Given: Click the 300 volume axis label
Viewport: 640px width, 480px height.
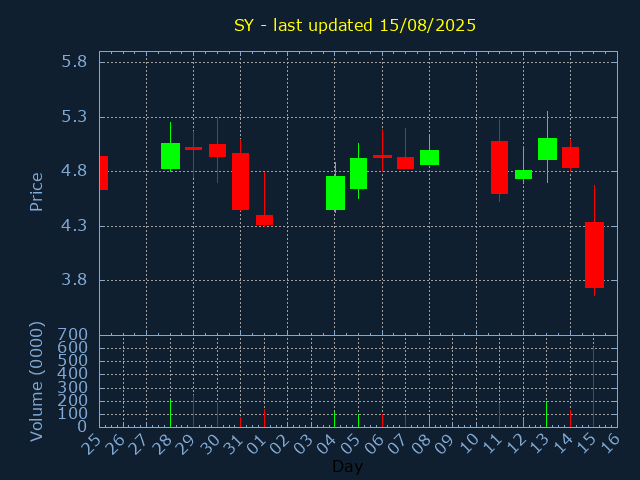Looking at the screenshot, I should tap(73, 387).
